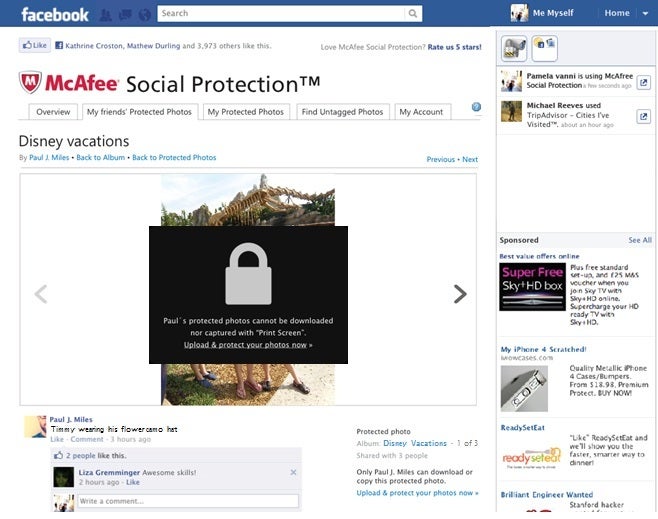Open Facebook notifications globe icon
Screen dimensions: 658x519
(145, 15)
